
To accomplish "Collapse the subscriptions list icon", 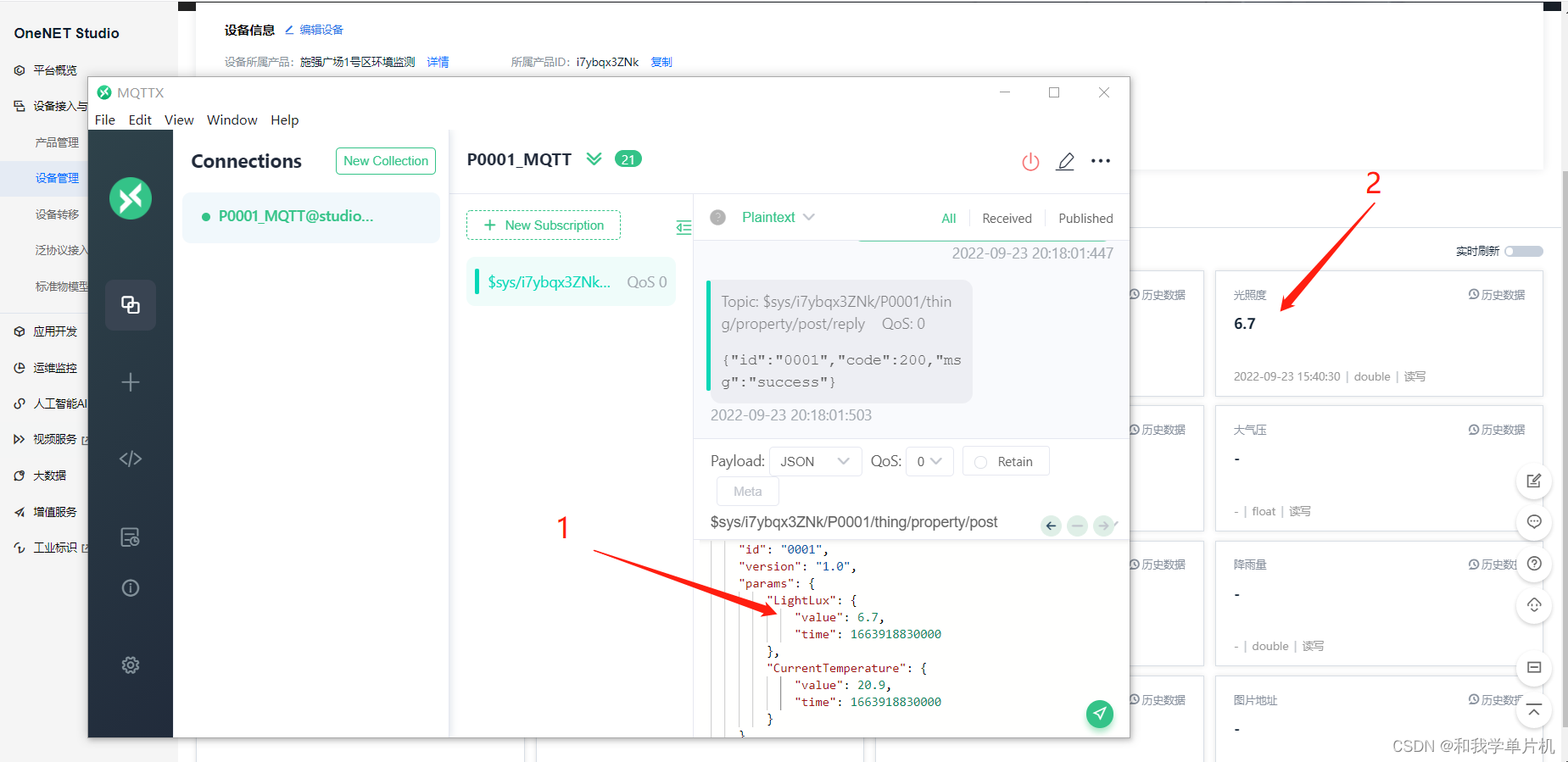I will coord(684,227).
